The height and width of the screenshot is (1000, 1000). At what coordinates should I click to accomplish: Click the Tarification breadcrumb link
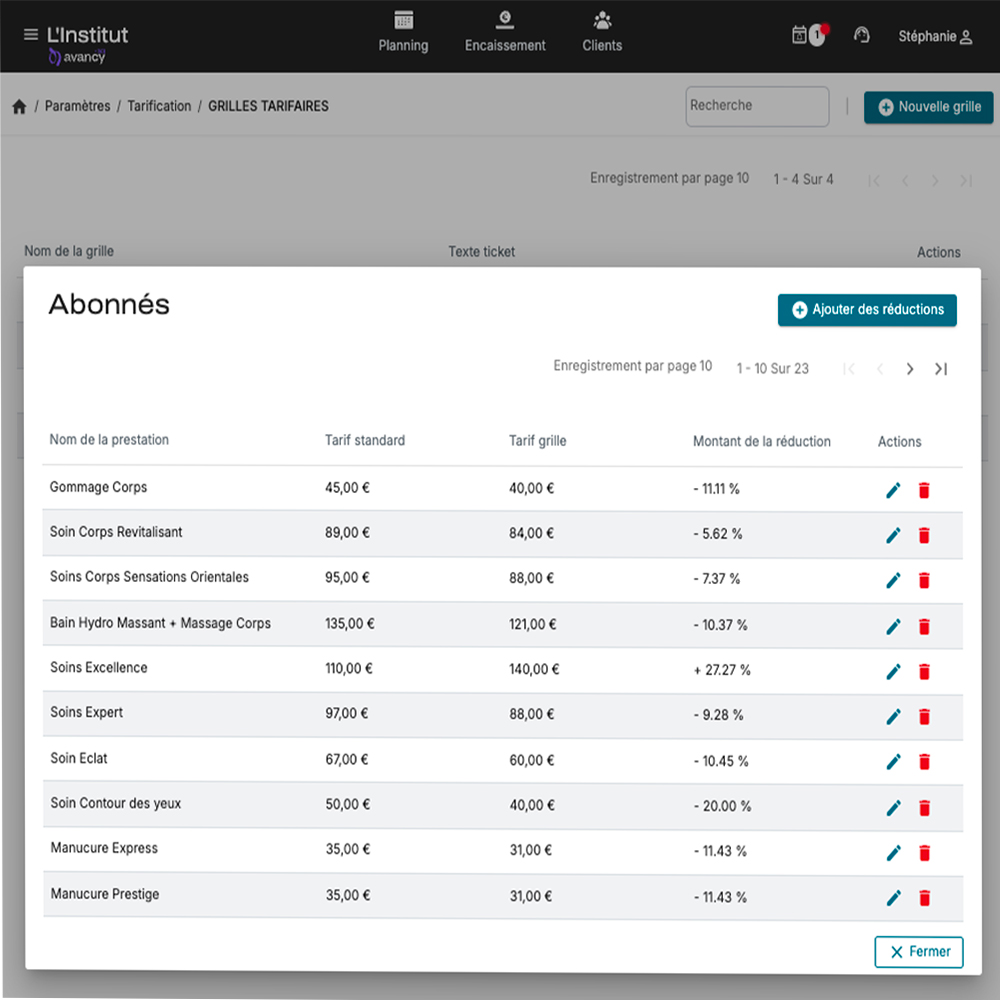point(159,106)
